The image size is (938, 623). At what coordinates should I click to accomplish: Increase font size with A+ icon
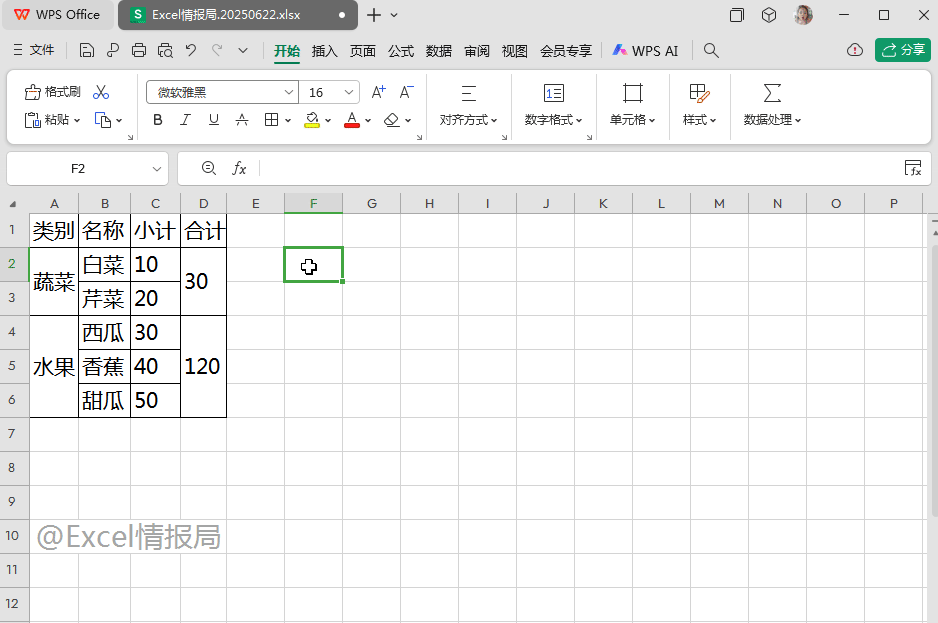pyautogui.click(x=378, y=92)
